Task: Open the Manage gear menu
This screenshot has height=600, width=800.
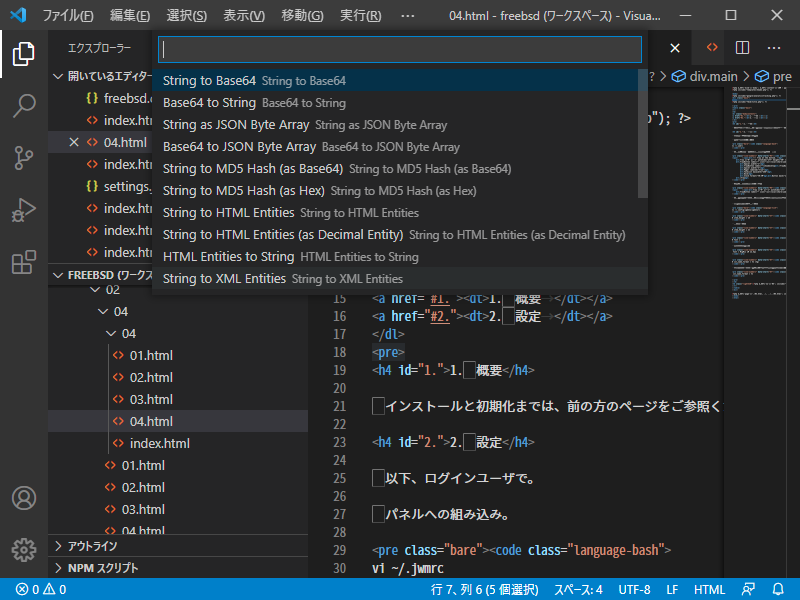Action: click(23, 550)
